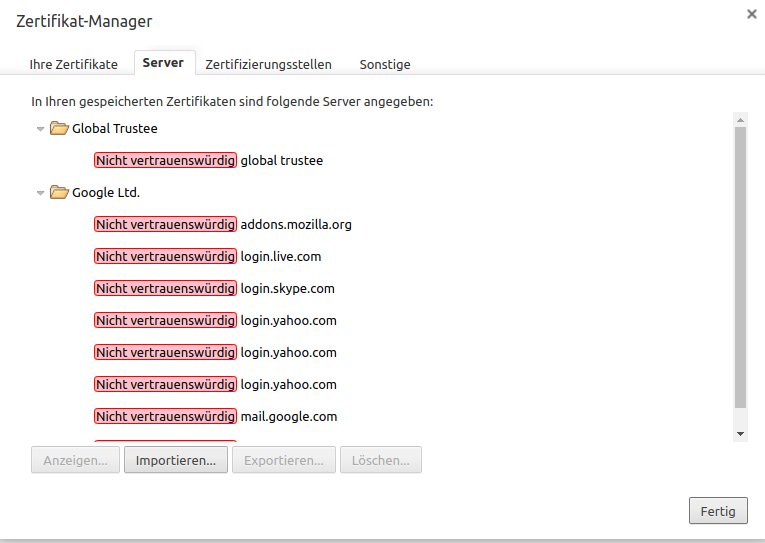Click the Google Ltd. folder icon
The width and height of the screenshot is (765, 543).
(x=59, y=192)
